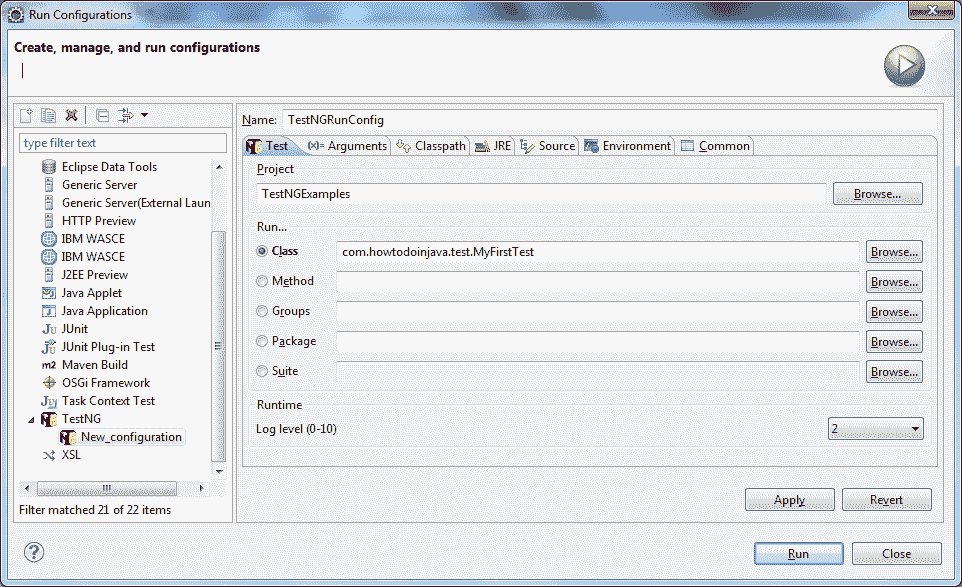Image resolution: width=962 pixels, height=587 pixels.
Task: Select the Package radio button
Action: 262,341
